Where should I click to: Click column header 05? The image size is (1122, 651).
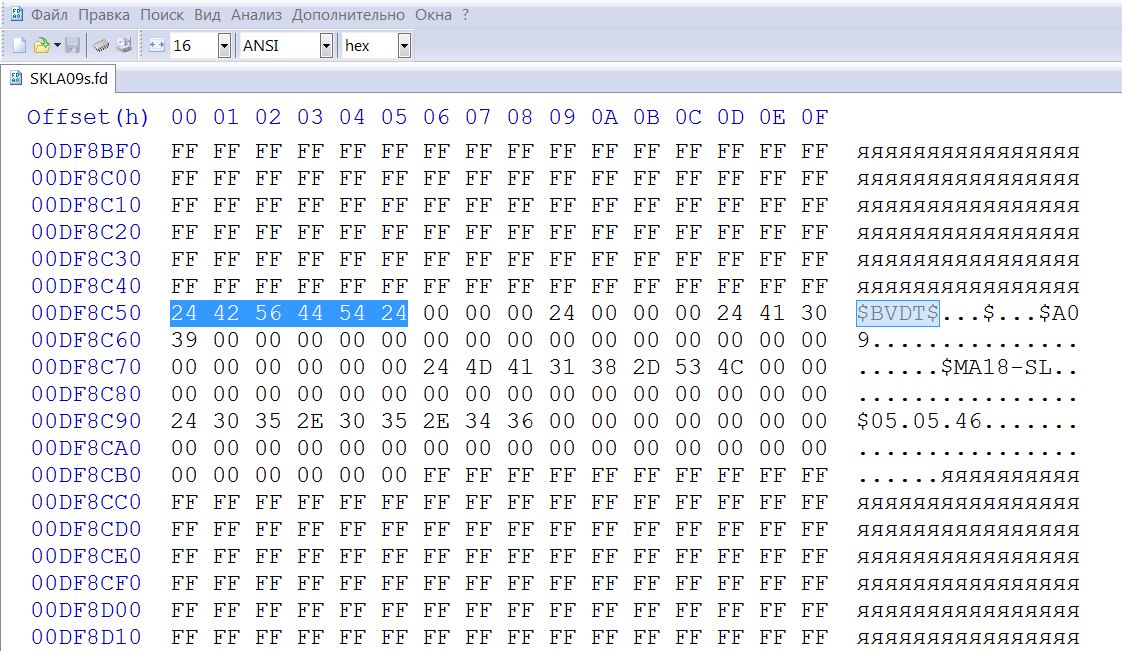tap(394, 117)
